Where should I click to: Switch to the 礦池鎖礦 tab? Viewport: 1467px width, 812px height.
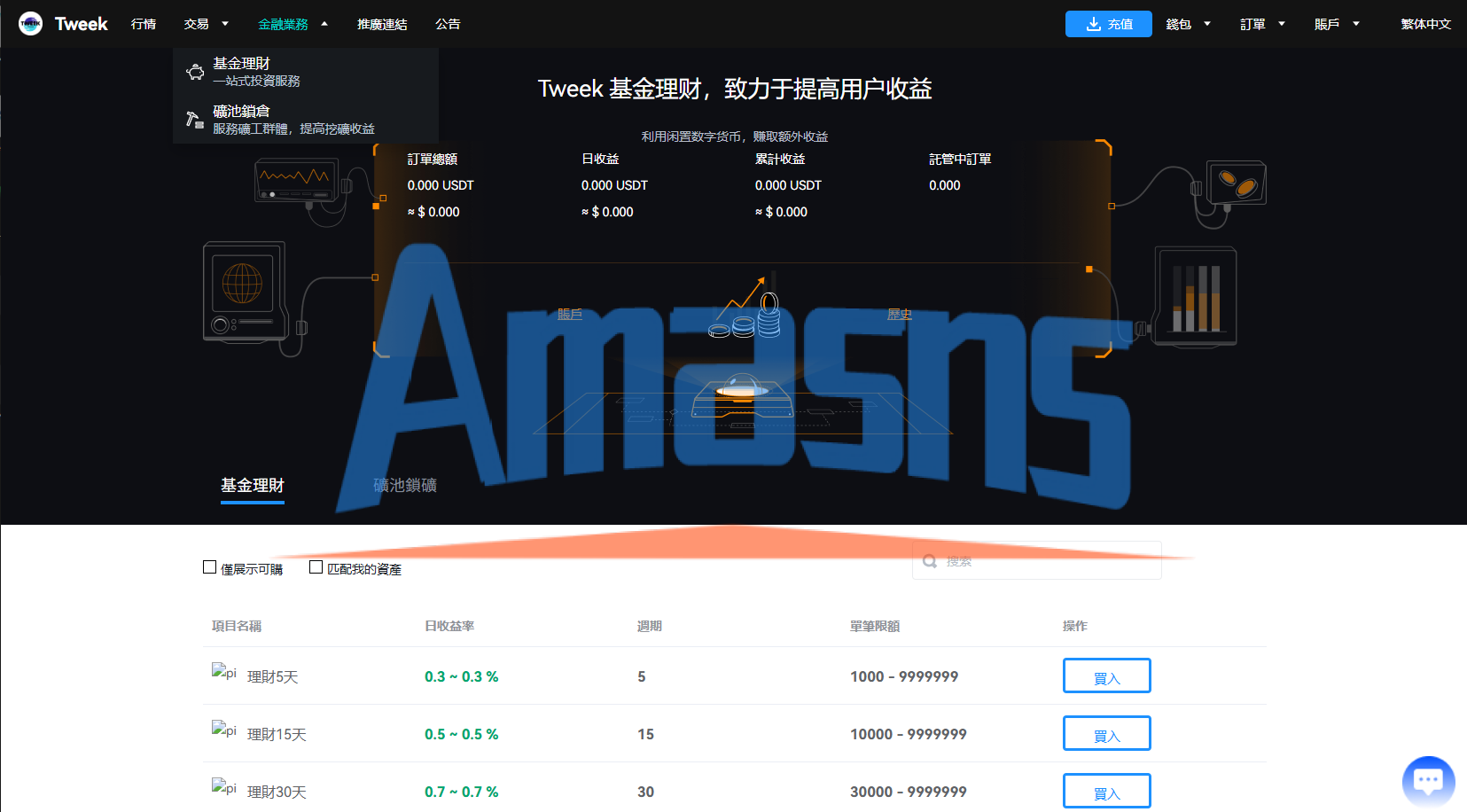click(x=405, y=486)
